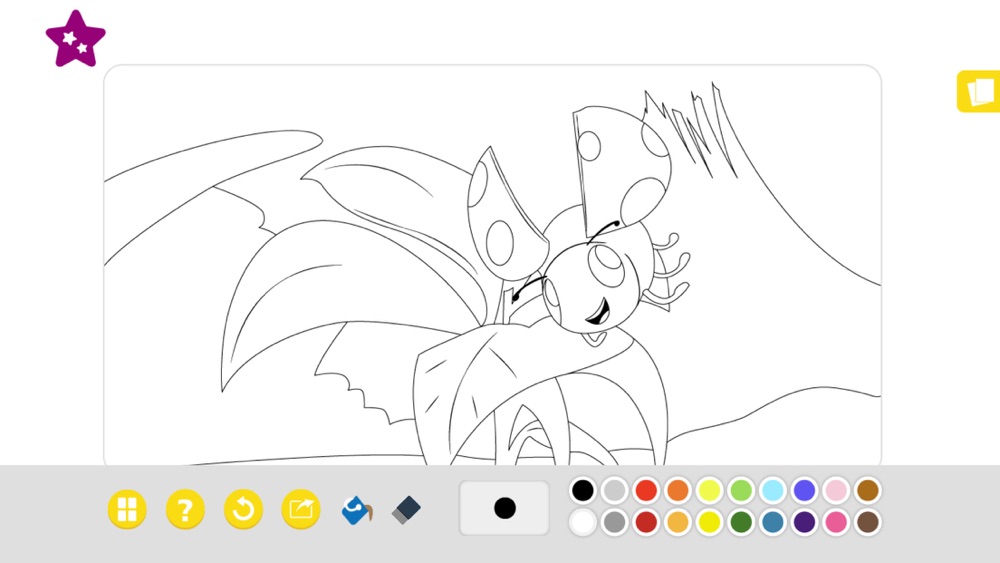The width and height of the screenshot is (1000, 563).
Task: Pick the pale pink color swatch
Action: pyautogui.click(x=836, y=490)
